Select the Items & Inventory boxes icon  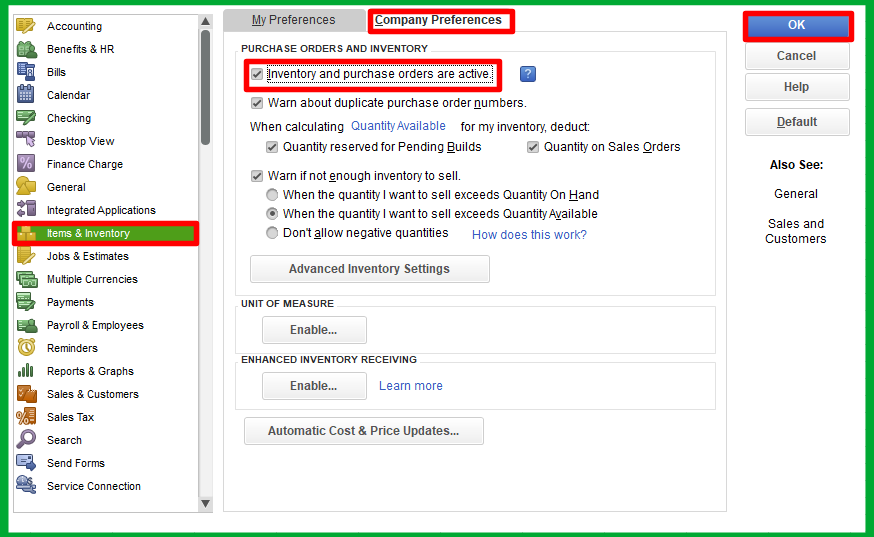pyautogui.click(x=26, y=233)
